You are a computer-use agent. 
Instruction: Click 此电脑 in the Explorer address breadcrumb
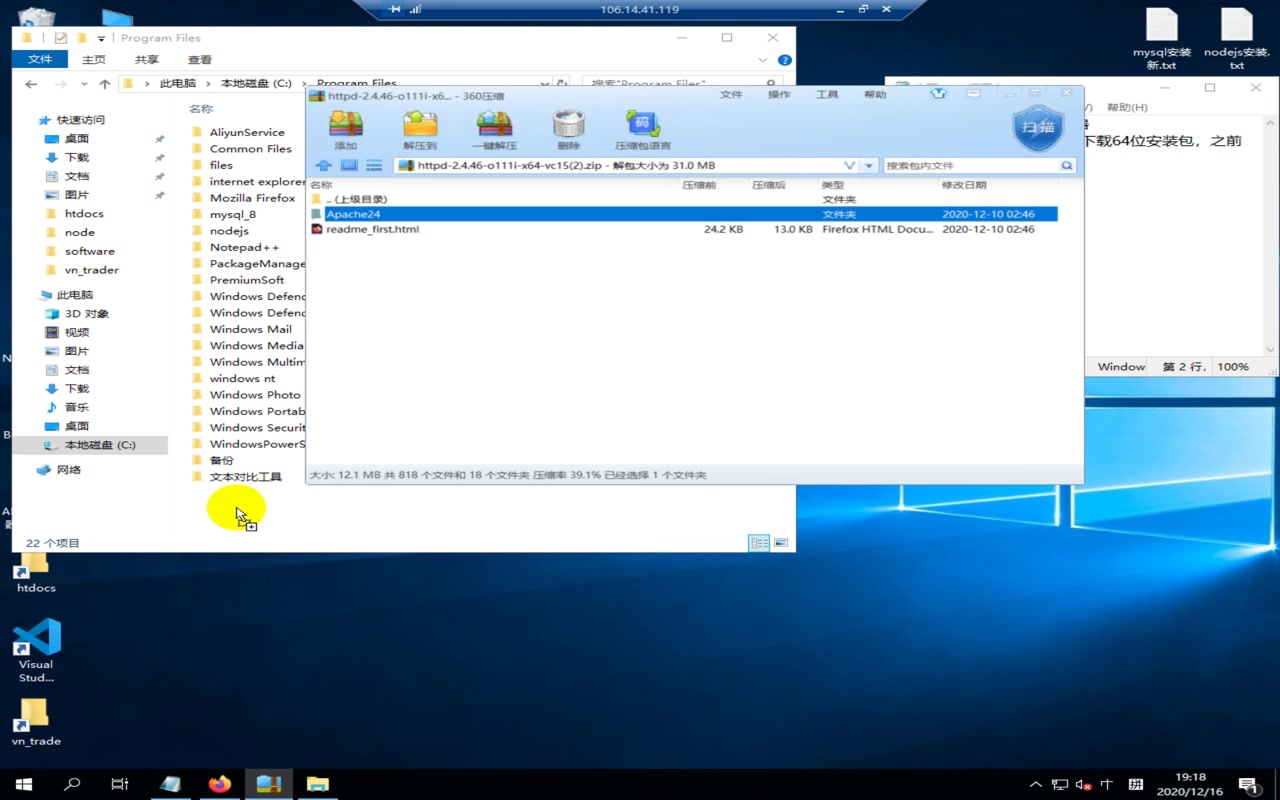click(x=178, y=84)
